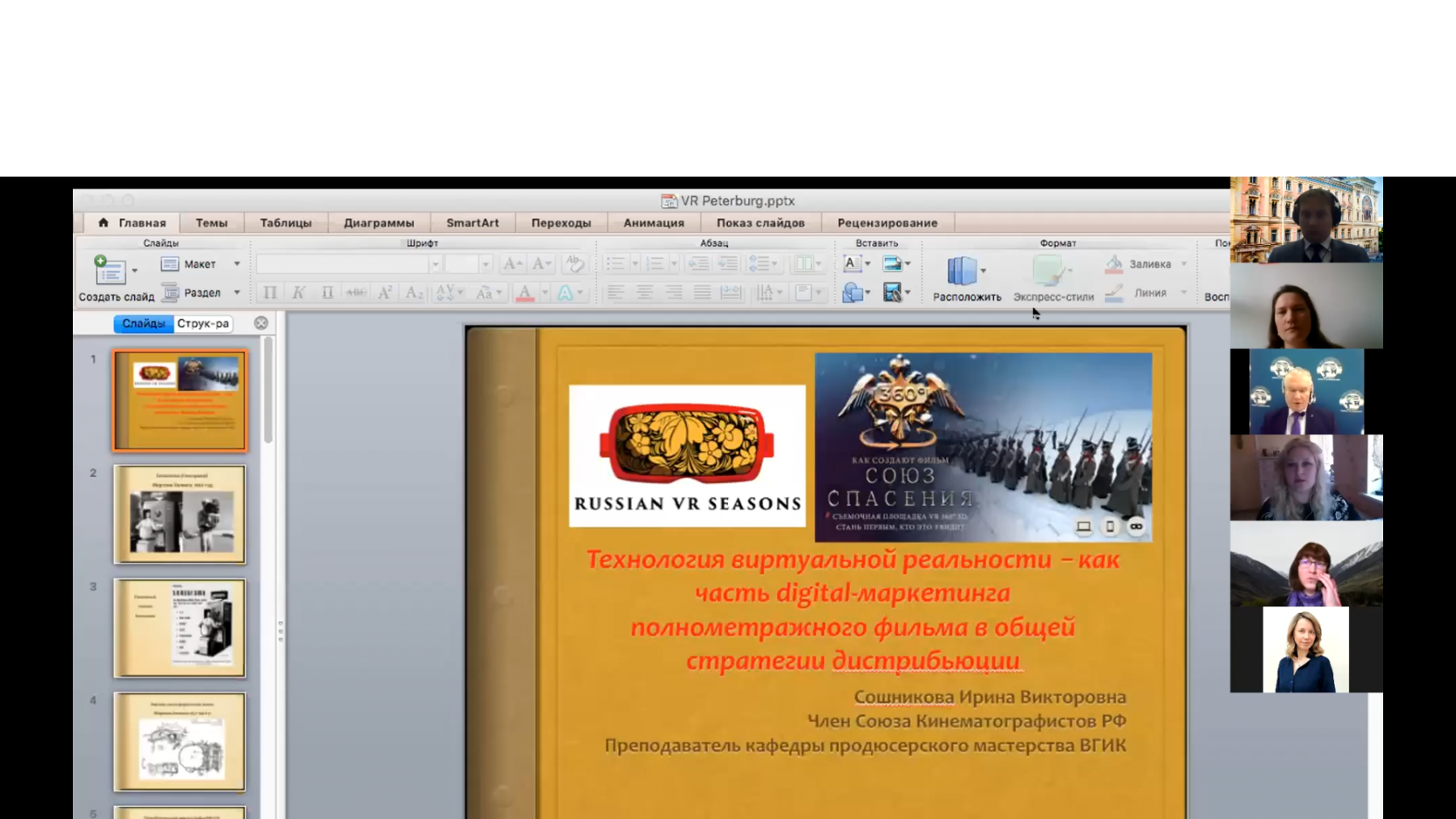Click the Раздел section icon

[170, 292]
